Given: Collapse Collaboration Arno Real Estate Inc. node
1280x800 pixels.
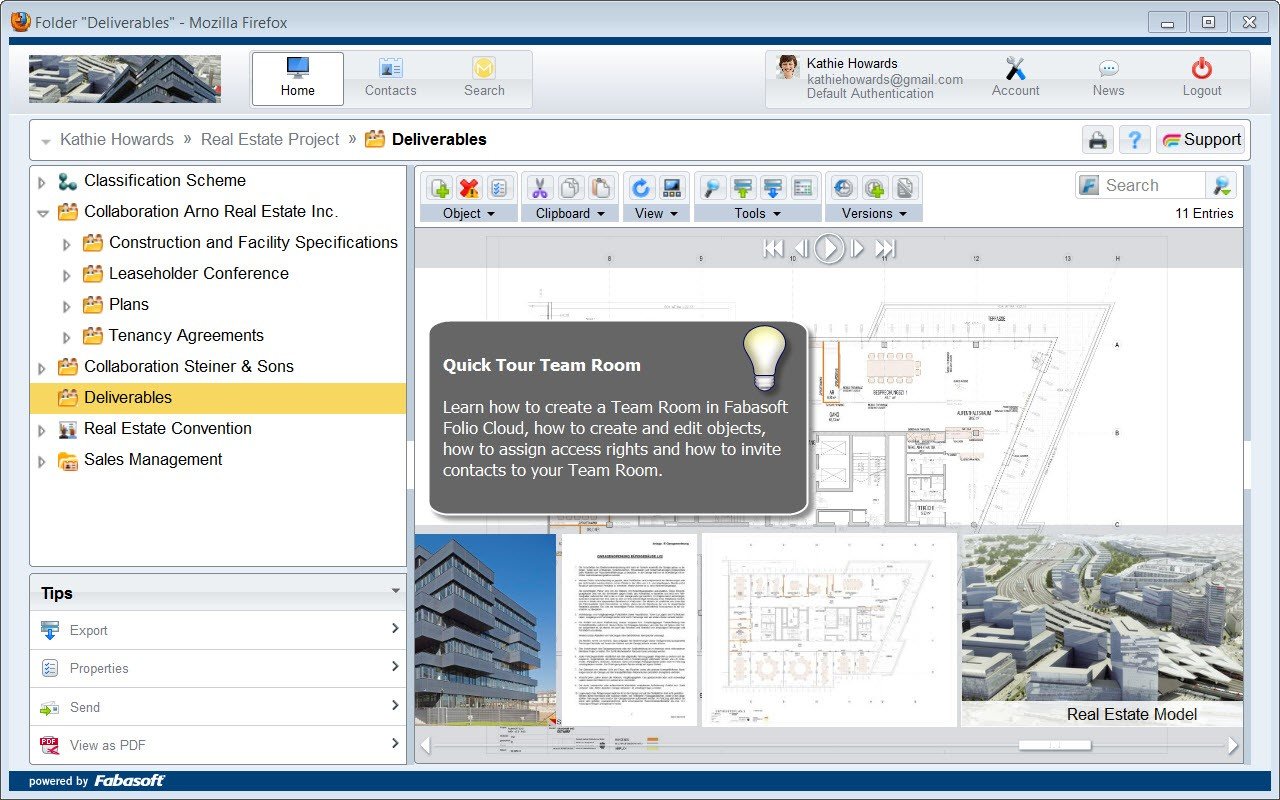Looking at the screenshot, I should pos(42,213).
